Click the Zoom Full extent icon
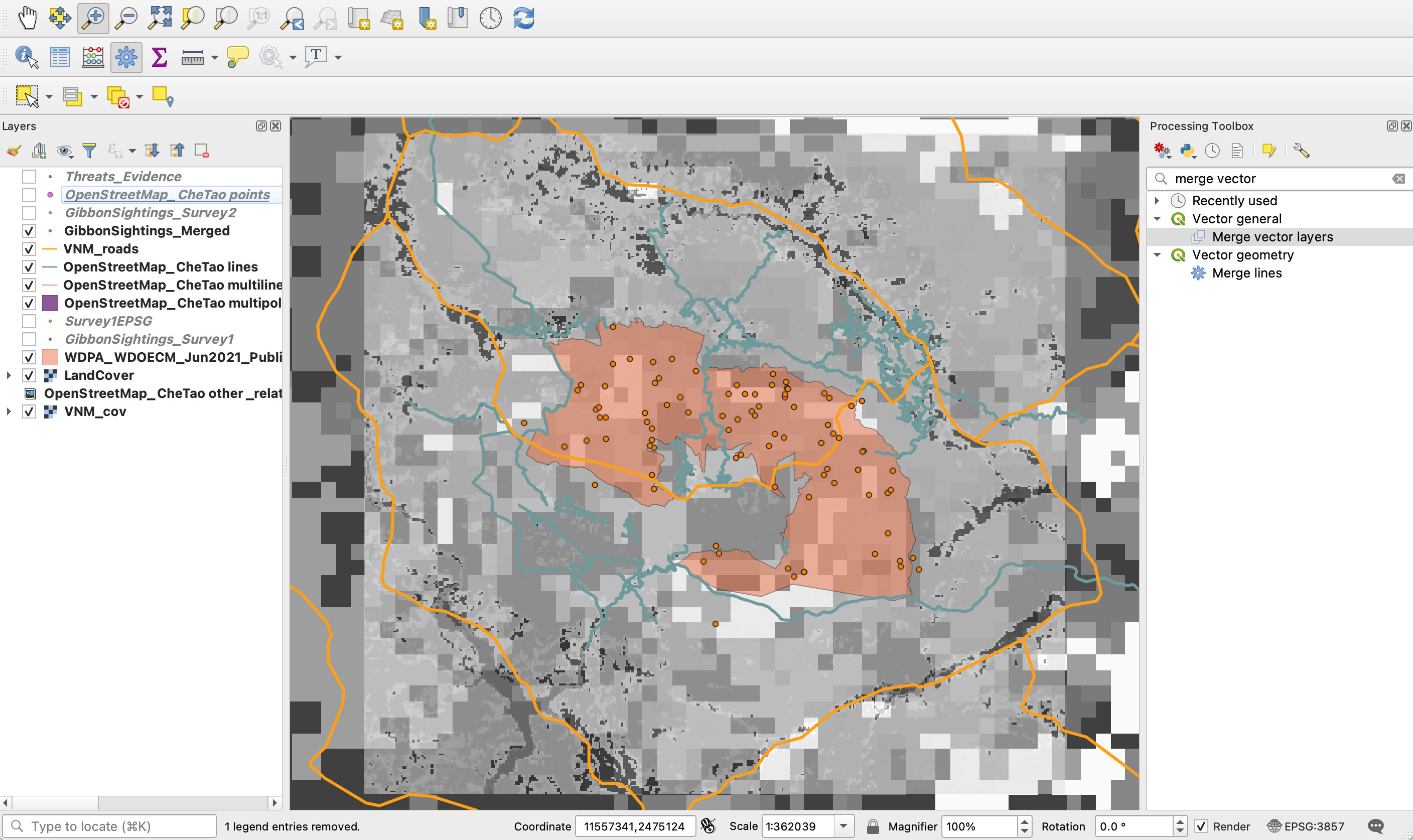Viewport: 1413px width, 840px height. pos(160,18)
